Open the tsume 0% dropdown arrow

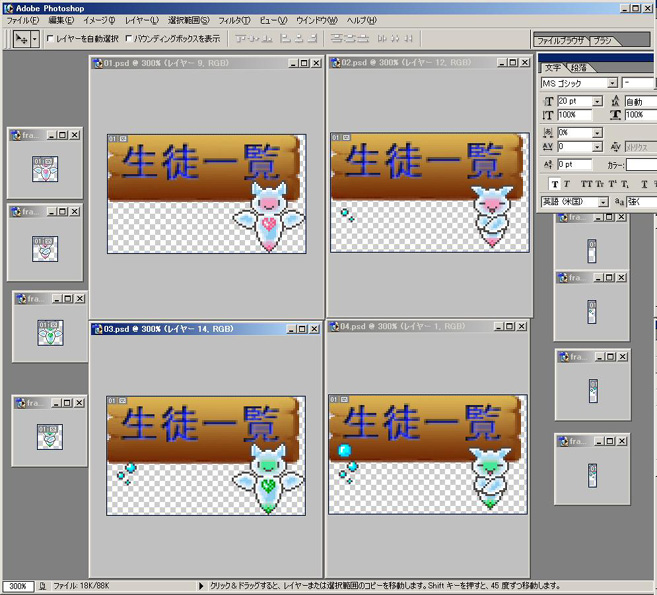pos(597,133)
